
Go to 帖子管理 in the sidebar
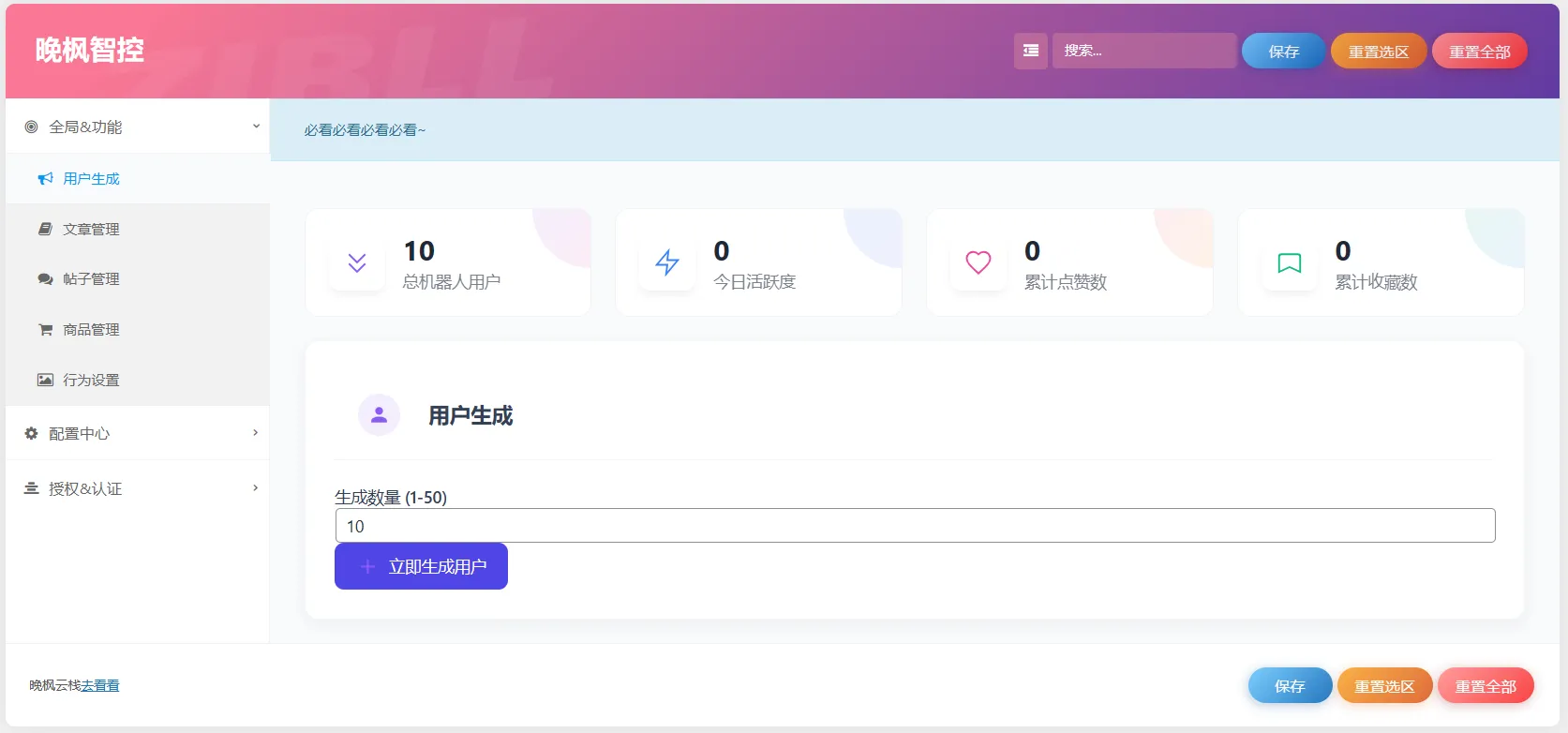click(x=138, y=279)
